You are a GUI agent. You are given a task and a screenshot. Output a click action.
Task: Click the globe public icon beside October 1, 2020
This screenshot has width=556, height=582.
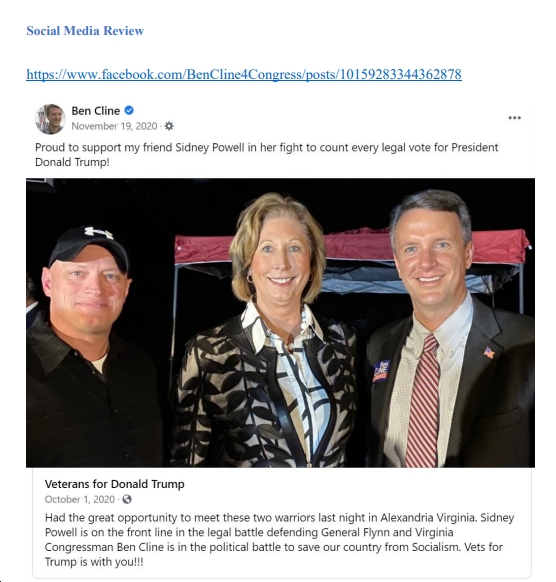(x=127, y=499)
